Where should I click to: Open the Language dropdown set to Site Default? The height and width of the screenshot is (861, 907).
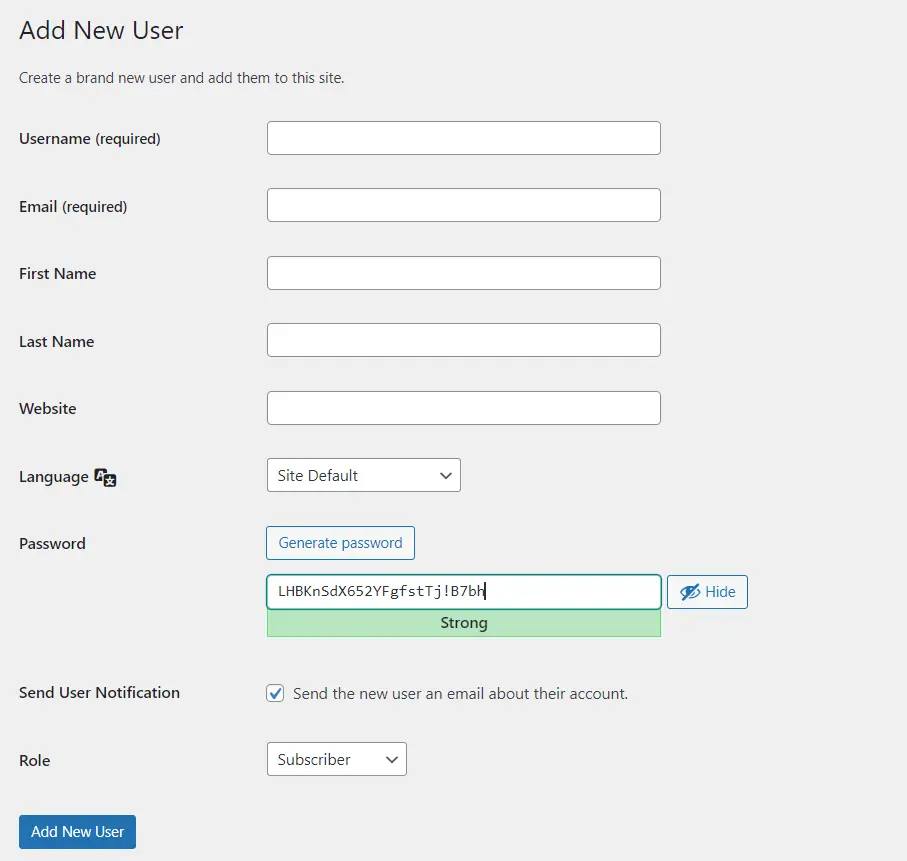[x=364, y=475]
